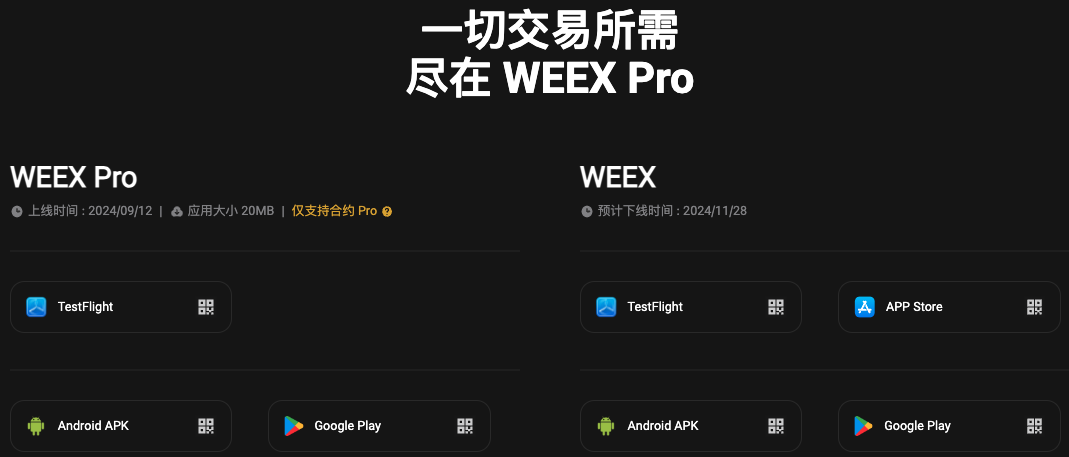Show QR code for WEEX APP Store

[1034, 307]
